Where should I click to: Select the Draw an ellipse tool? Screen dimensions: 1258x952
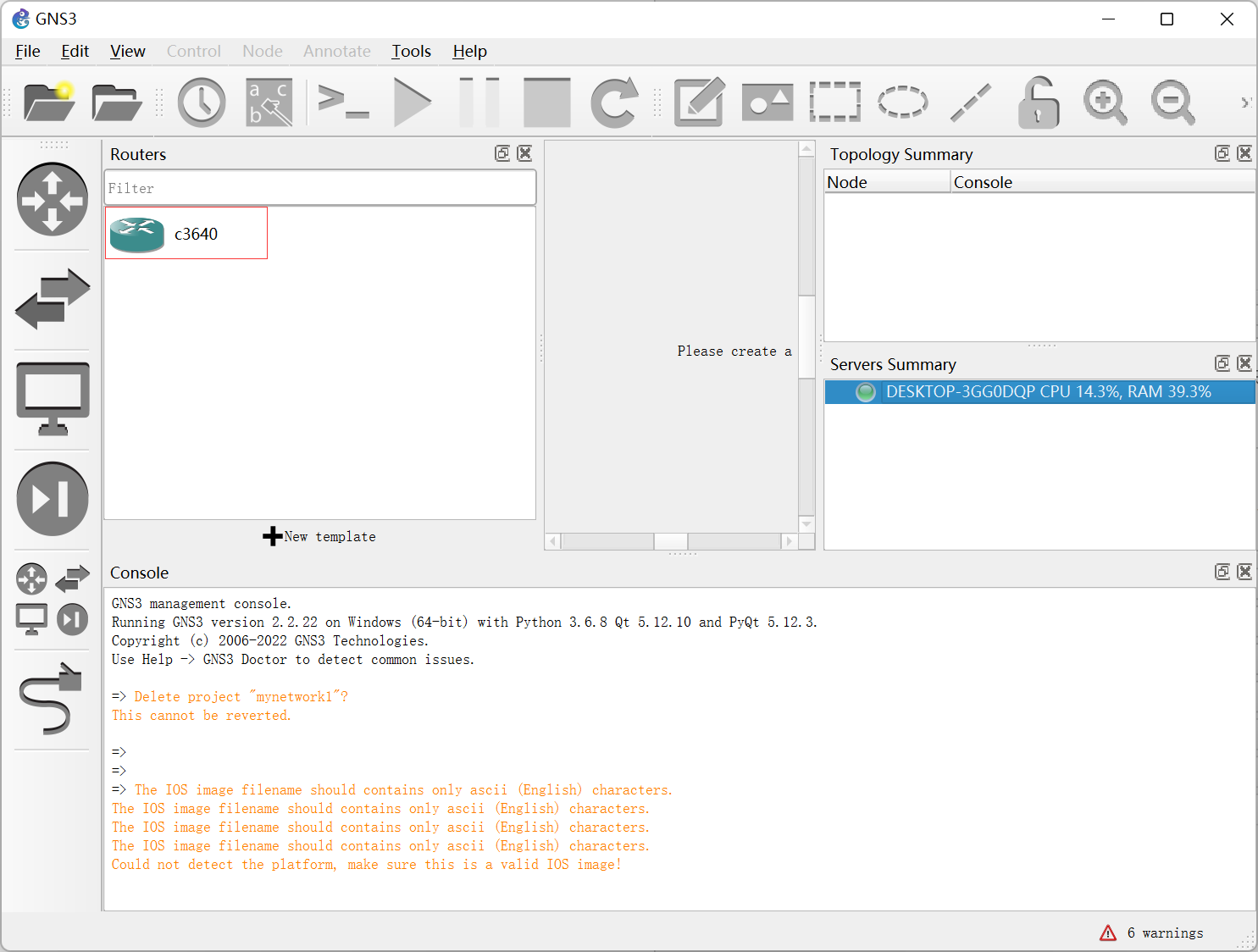pyautogui.click(x=903, y=102)
